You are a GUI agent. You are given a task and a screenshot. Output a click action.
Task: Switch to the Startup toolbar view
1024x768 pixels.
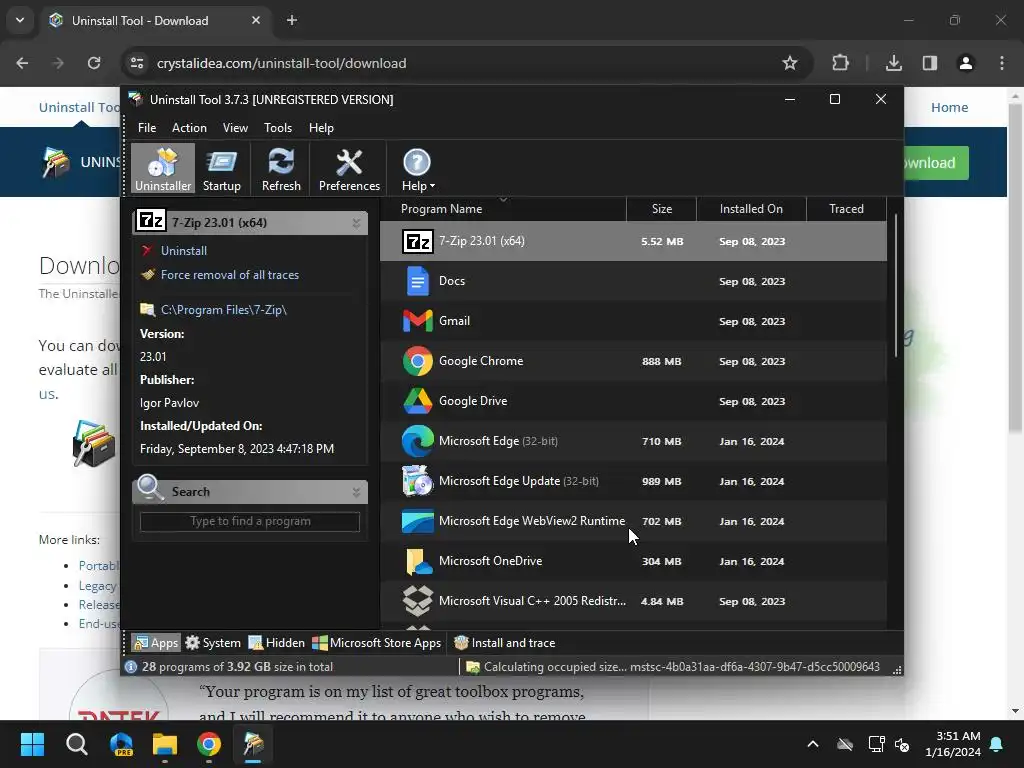click(221, 169)
